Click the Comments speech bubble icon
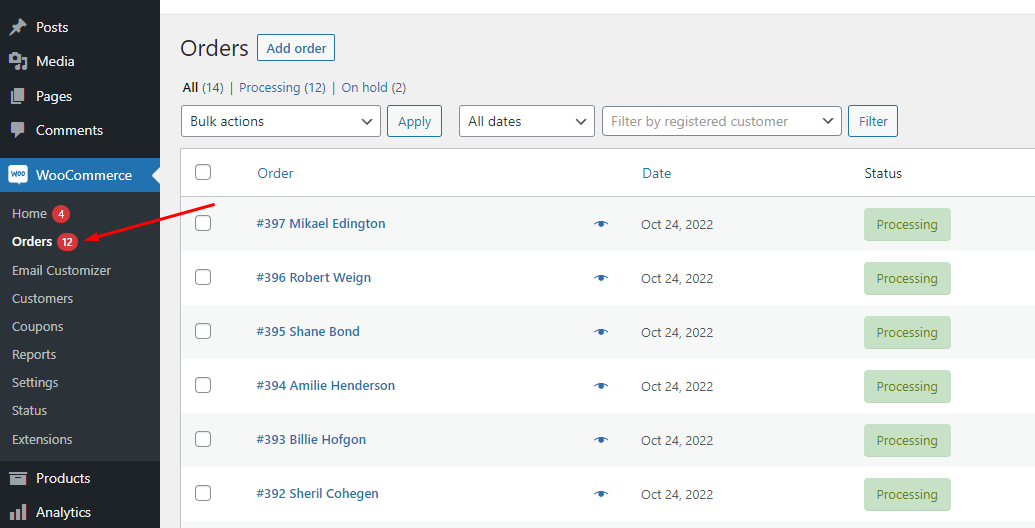Viewport: 1035px width, 528px height. pyautogui.click(x=18, y=130)
